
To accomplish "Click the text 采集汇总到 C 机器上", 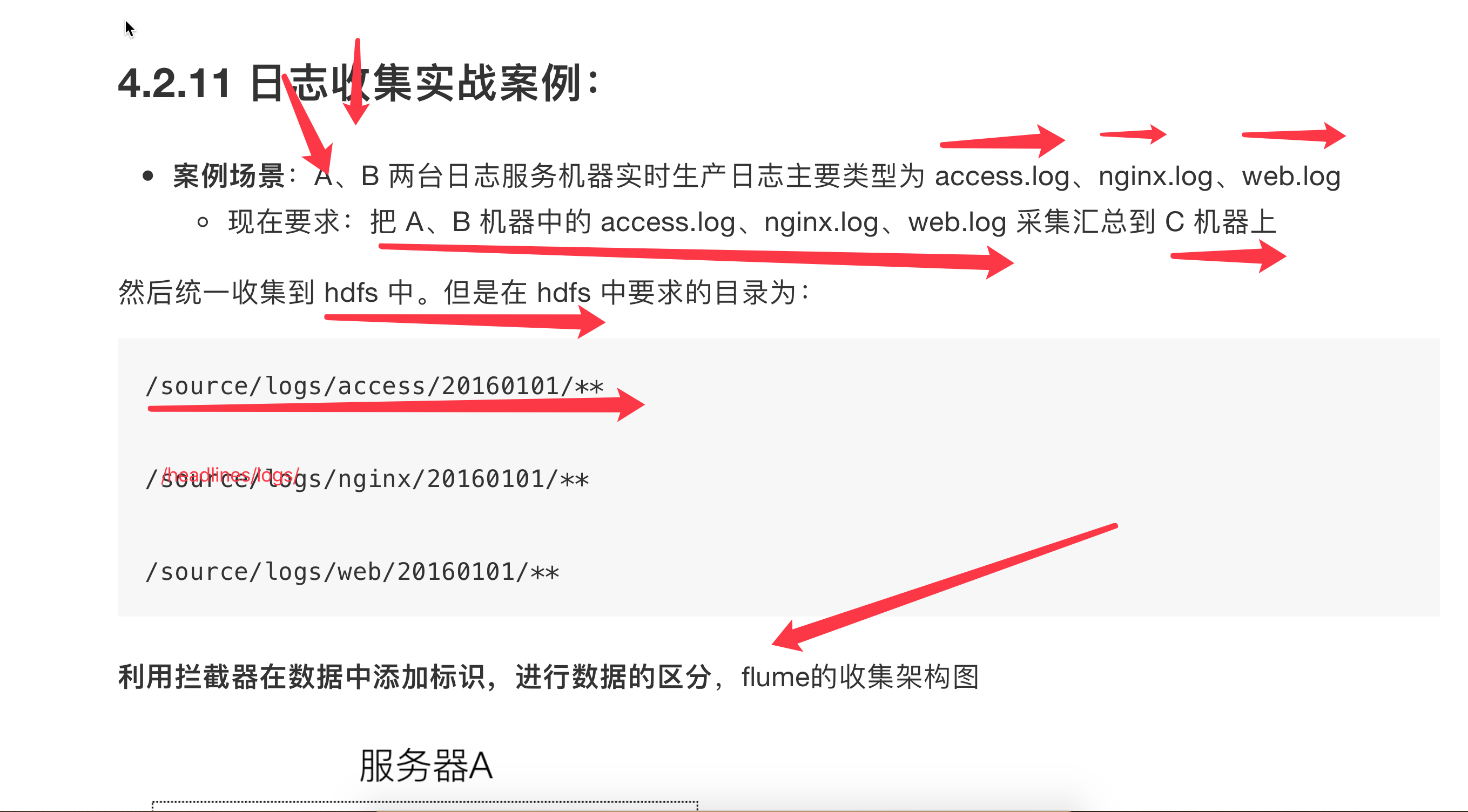I will [x=1146, y=222].
